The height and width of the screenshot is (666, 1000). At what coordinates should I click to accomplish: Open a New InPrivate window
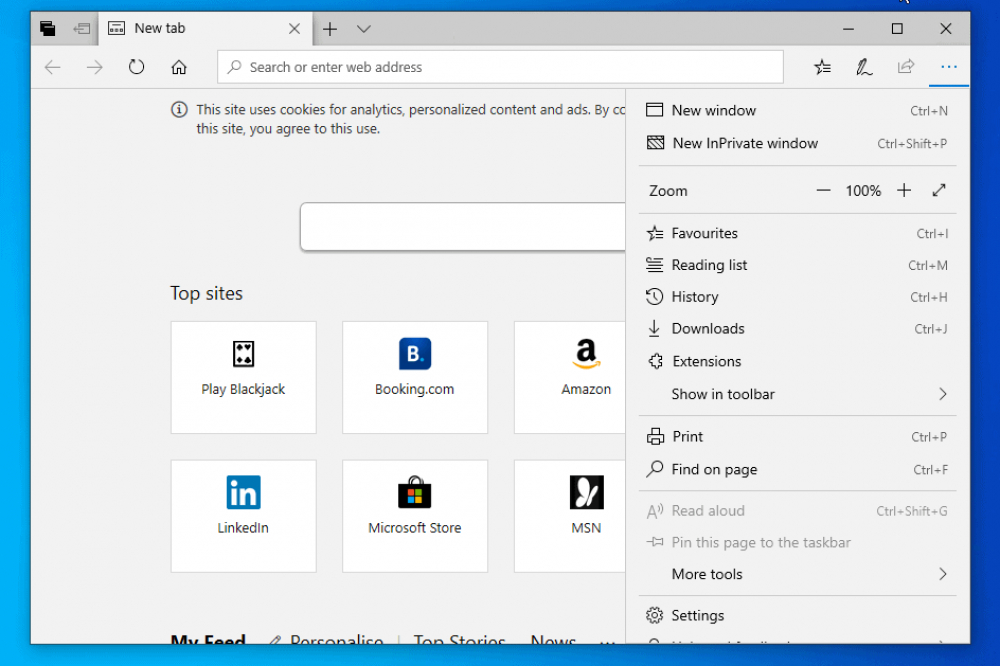tap(743, 143)
